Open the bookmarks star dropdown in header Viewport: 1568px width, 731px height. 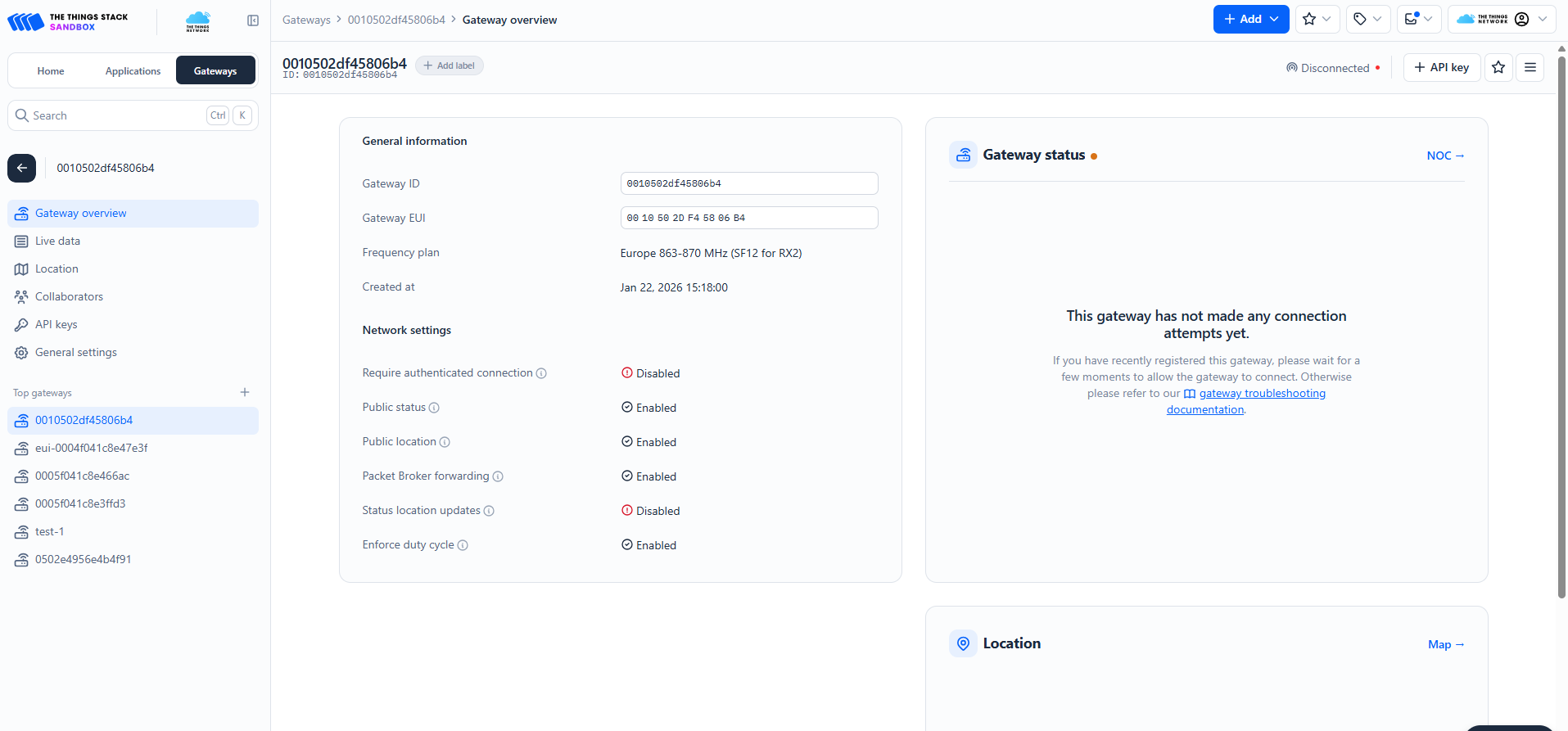1317,19
